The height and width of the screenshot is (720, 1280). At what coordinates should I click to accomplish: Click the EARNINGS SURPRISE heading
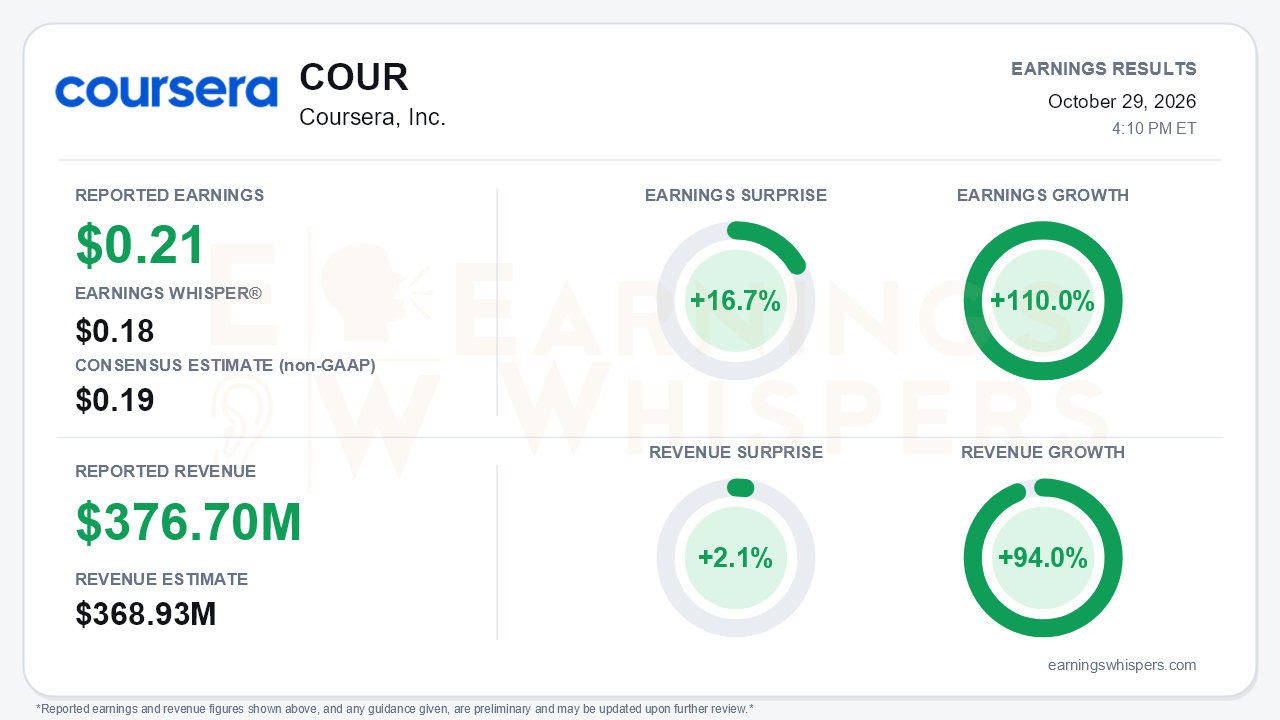point(736,195)
